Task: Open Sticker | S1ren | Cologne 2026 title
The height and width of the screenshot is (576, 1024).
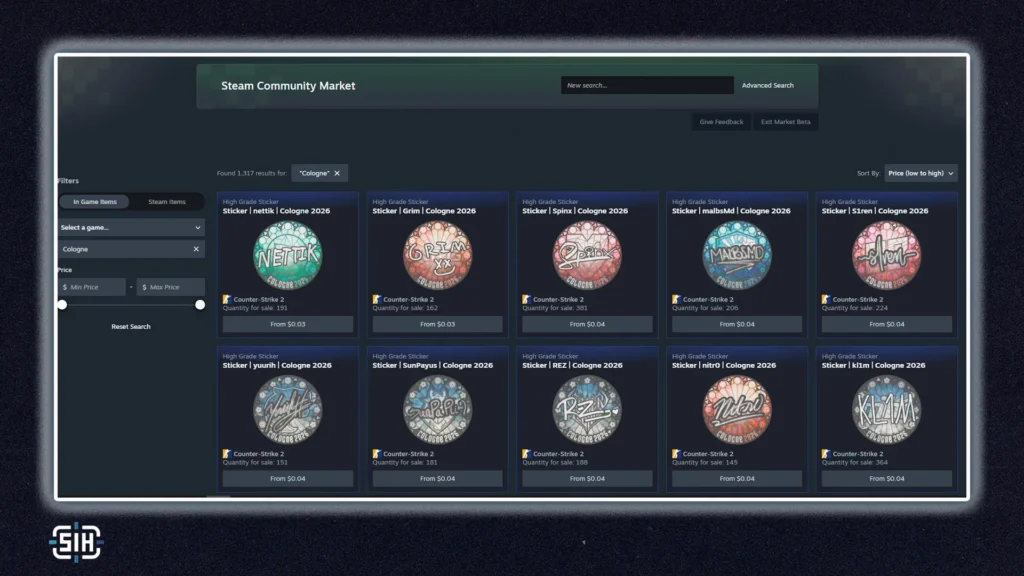Action: 874,211
